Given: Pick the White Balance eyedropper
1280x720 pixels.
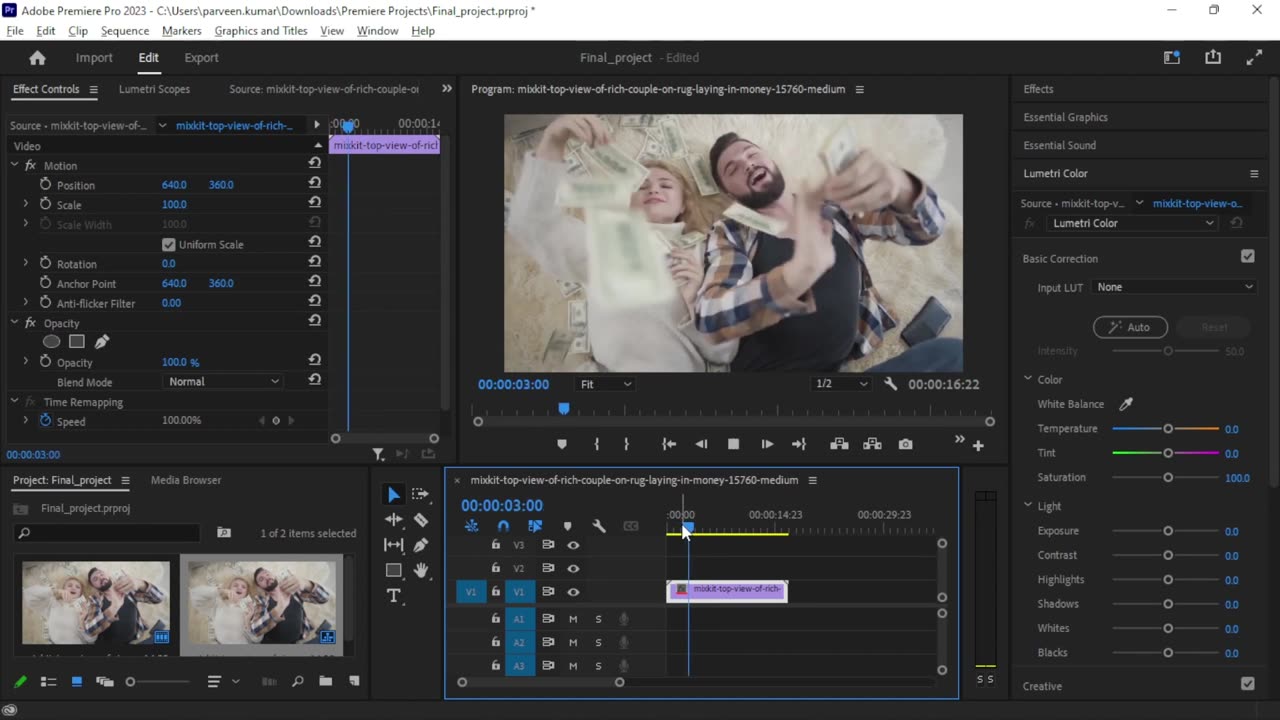Looking at the screenshot, I should tap(1126, 404).
